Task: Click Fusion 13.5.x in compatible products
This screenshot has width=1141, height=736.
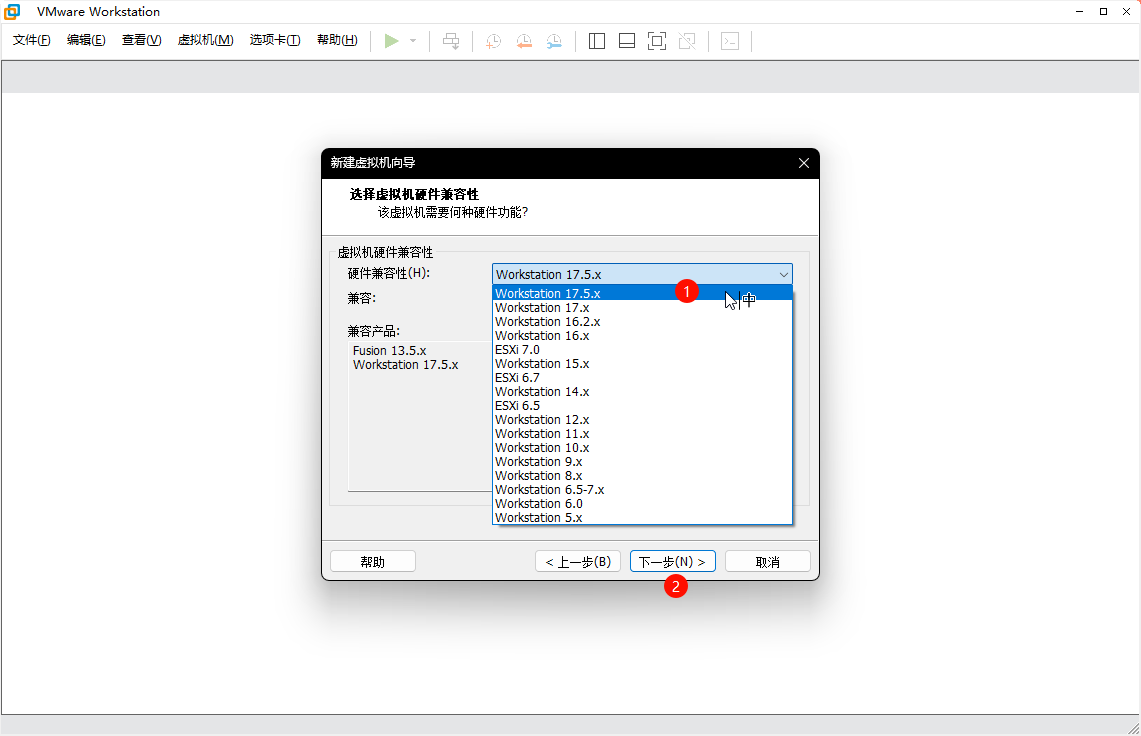Action: 389,351
